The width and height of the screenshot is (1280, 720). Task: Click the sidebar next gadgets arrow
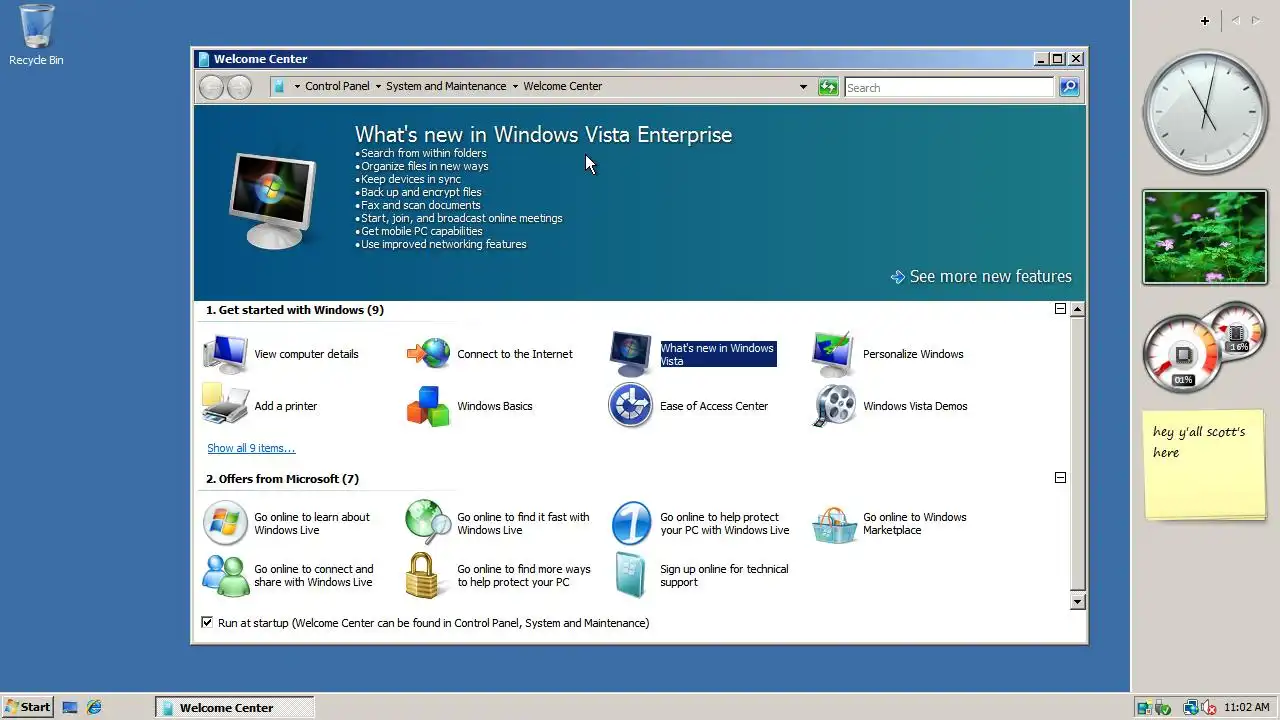tap(1256, 21)
